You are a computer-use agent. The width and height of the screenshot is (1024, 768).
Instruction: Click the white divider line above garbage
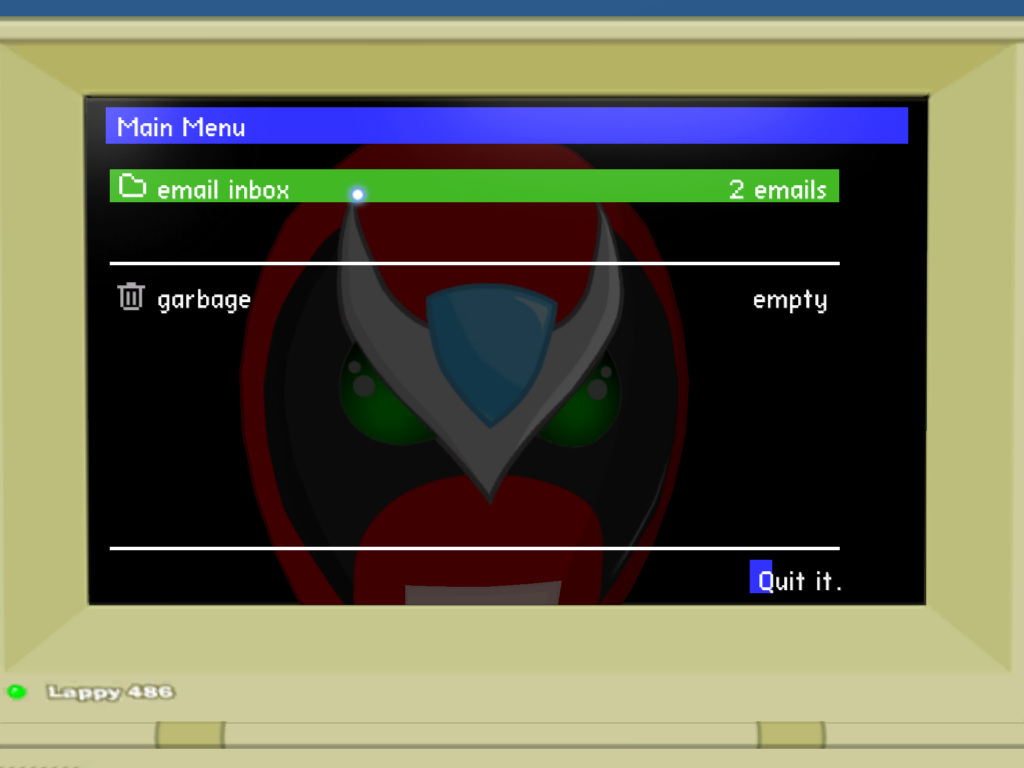click(x=474, y=263)
